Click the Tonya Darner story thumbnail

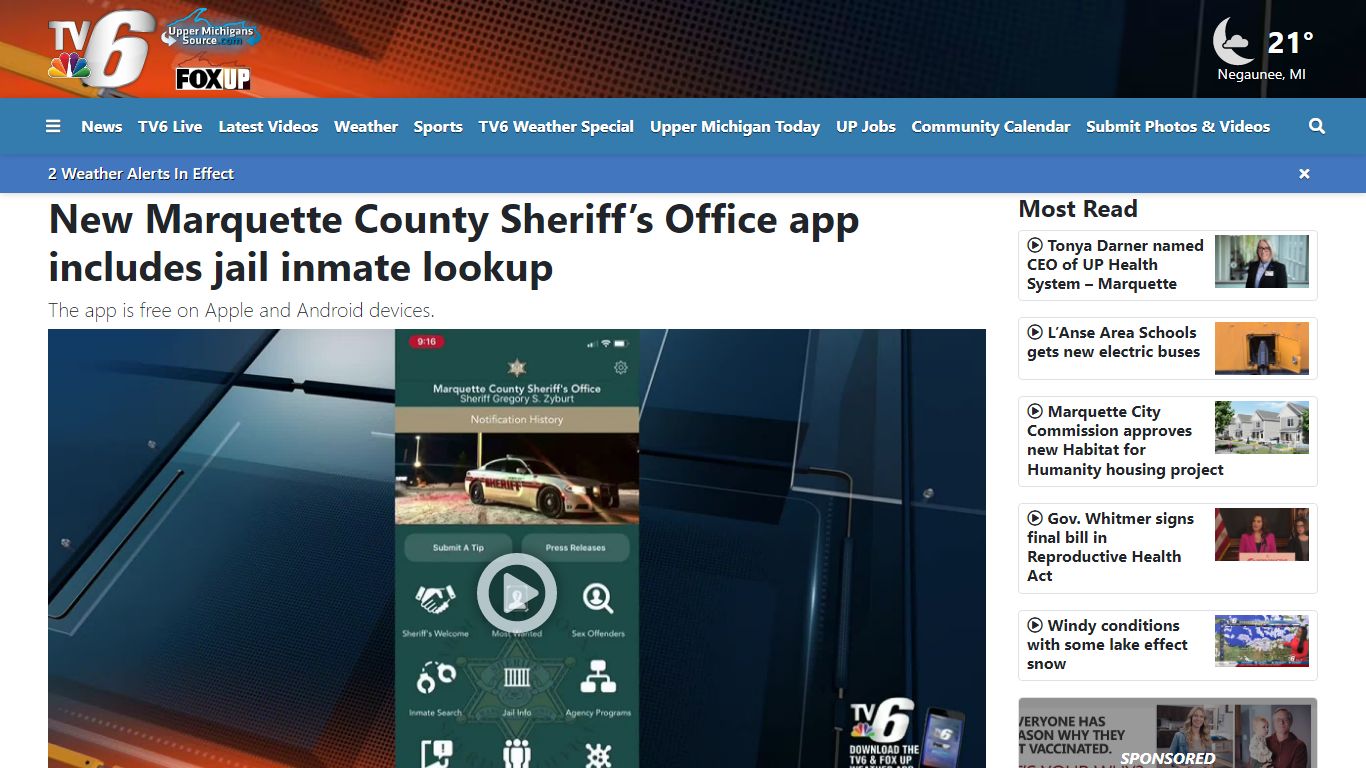(1262, 262)
